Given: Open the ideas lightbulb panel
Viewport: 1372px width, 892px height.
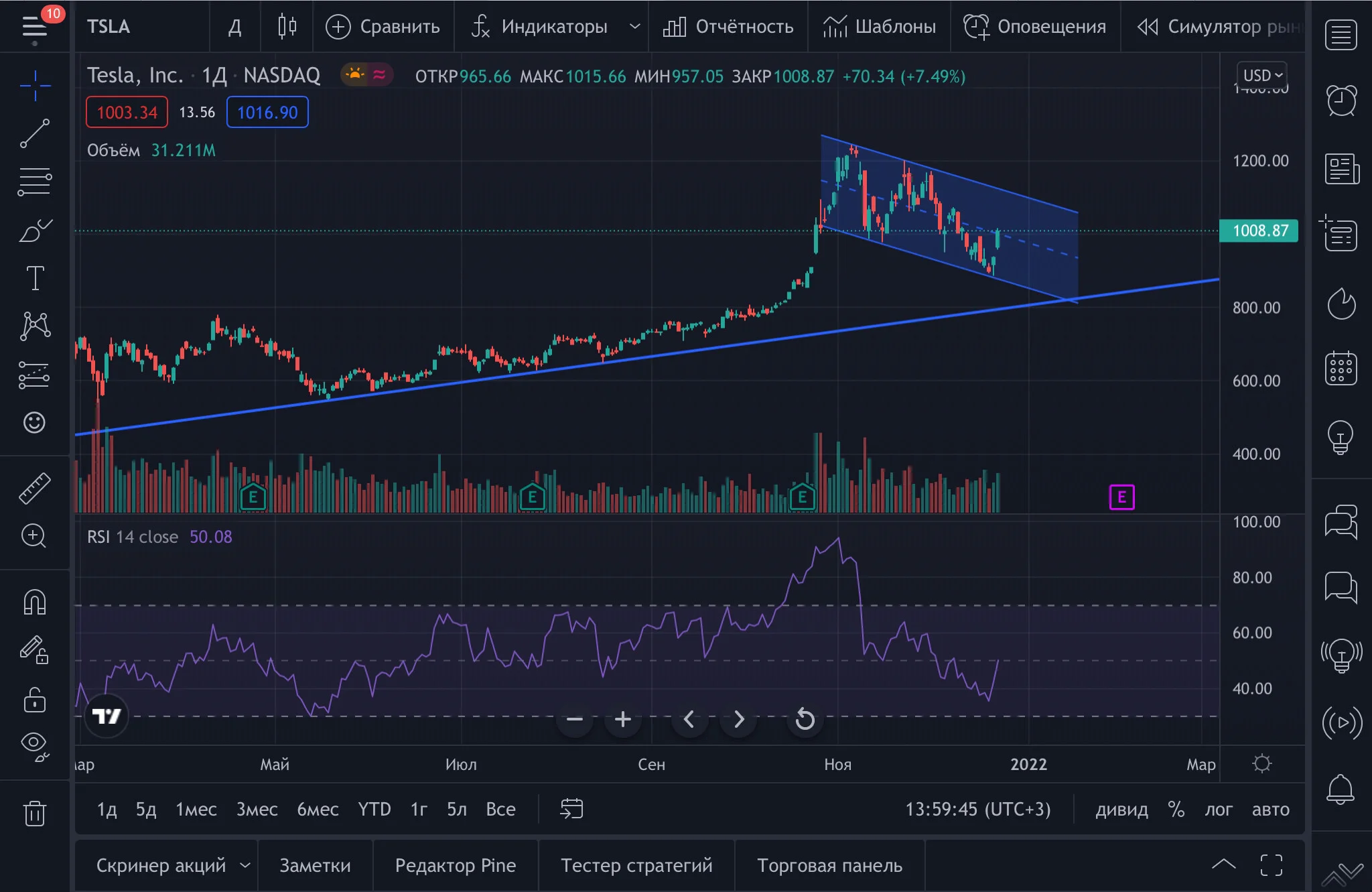Looking at the screenshot, I should click(x=1341, y=437).
